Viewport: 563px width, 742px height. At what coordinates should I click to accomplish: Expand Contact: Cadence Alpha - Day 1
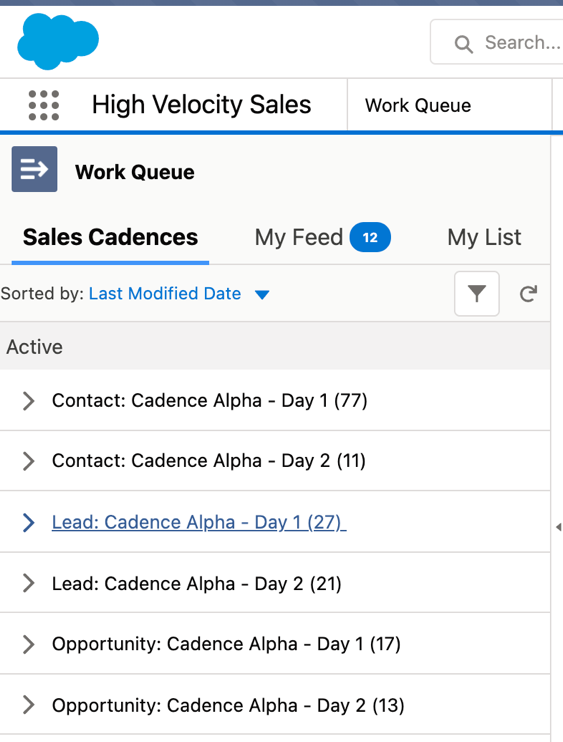[x=28, y=400]
